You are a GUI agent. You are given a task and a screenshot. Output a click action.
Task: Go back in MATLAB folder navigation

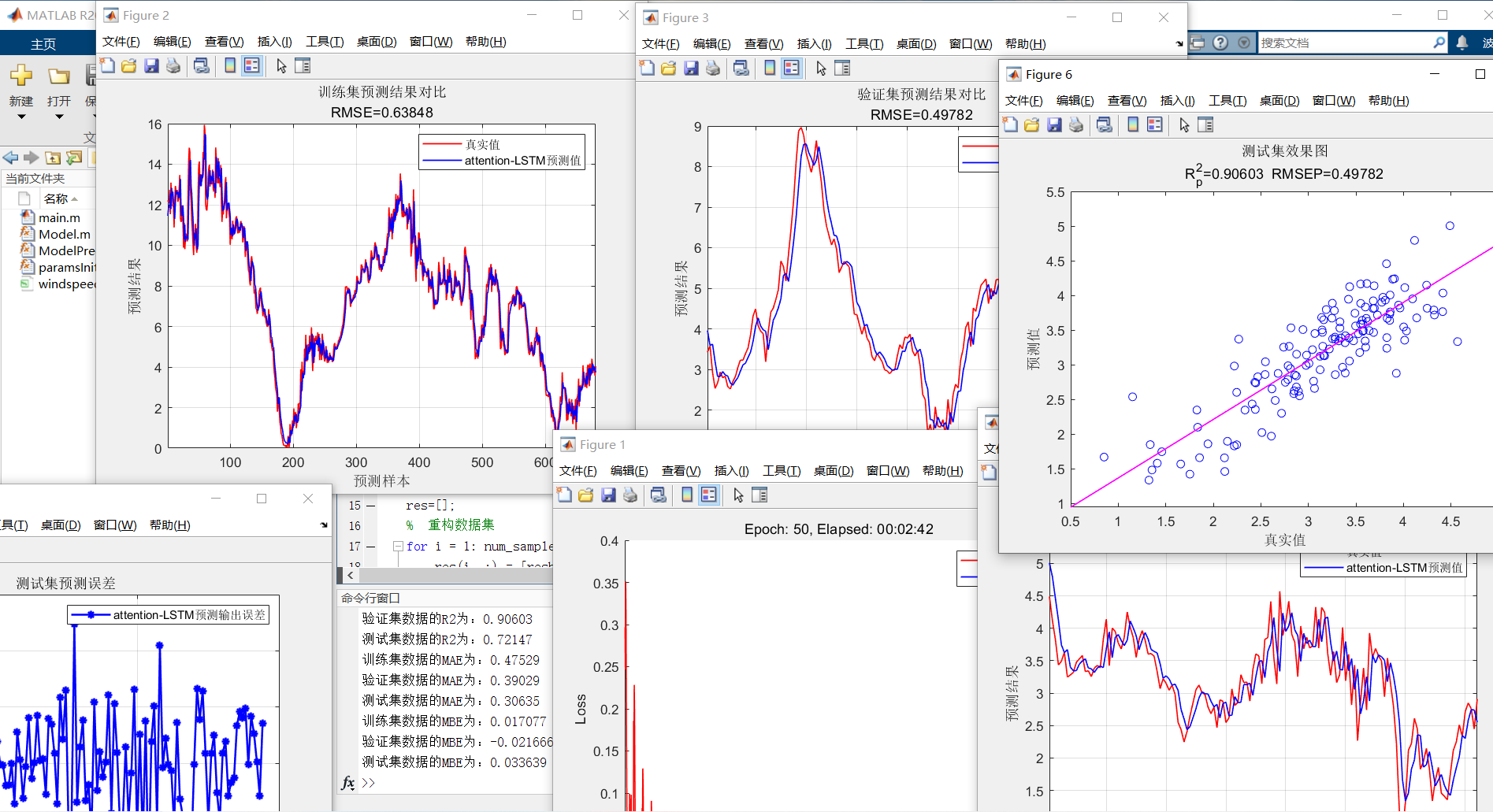click(x=10, y=158)
